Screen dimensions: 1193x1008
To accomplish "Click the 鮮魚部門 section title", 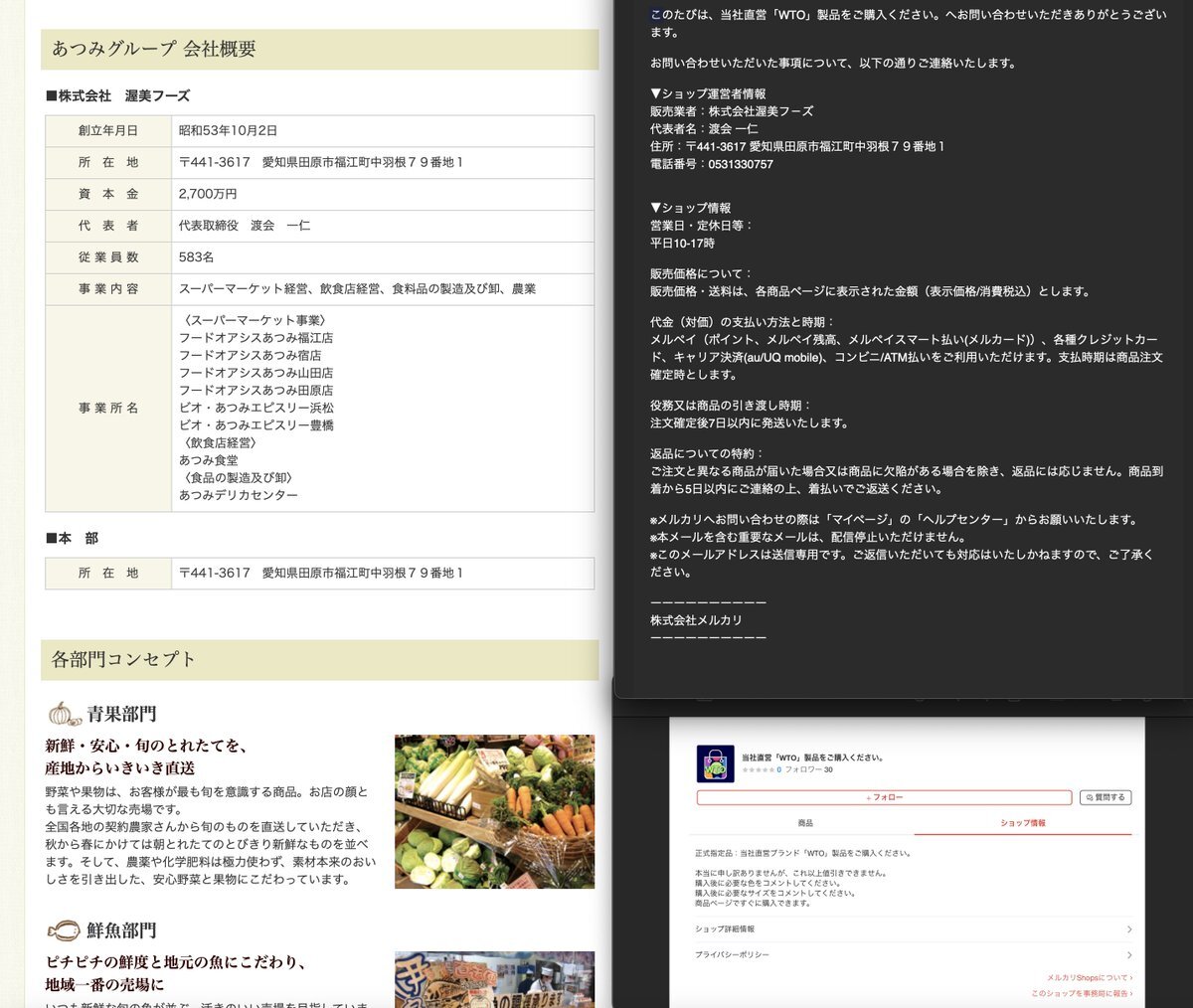I will (x=121, y=930).
